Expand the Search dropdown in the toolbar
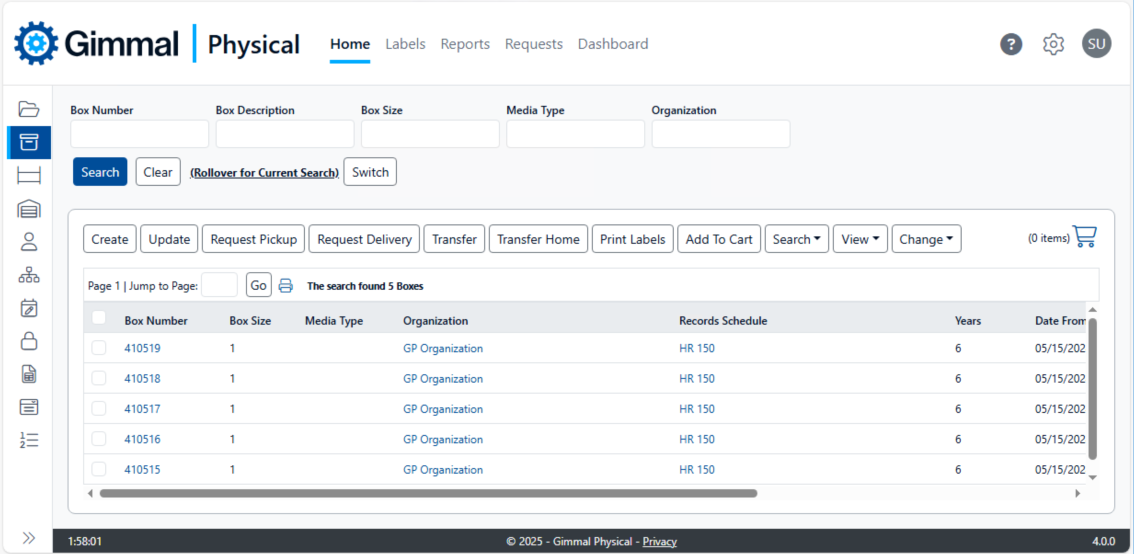Viewport: 1134px width, 554px height. point(796,239)
